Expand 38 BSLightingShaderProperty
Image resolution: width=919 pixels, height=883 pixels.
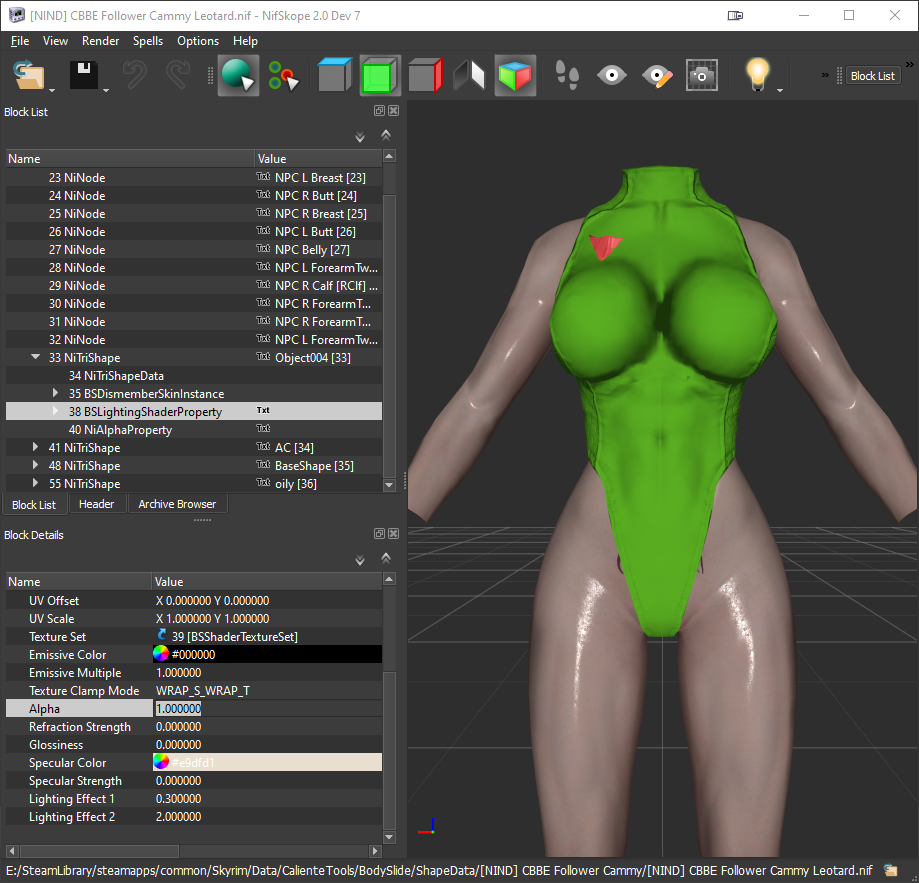tap(55, 411)
